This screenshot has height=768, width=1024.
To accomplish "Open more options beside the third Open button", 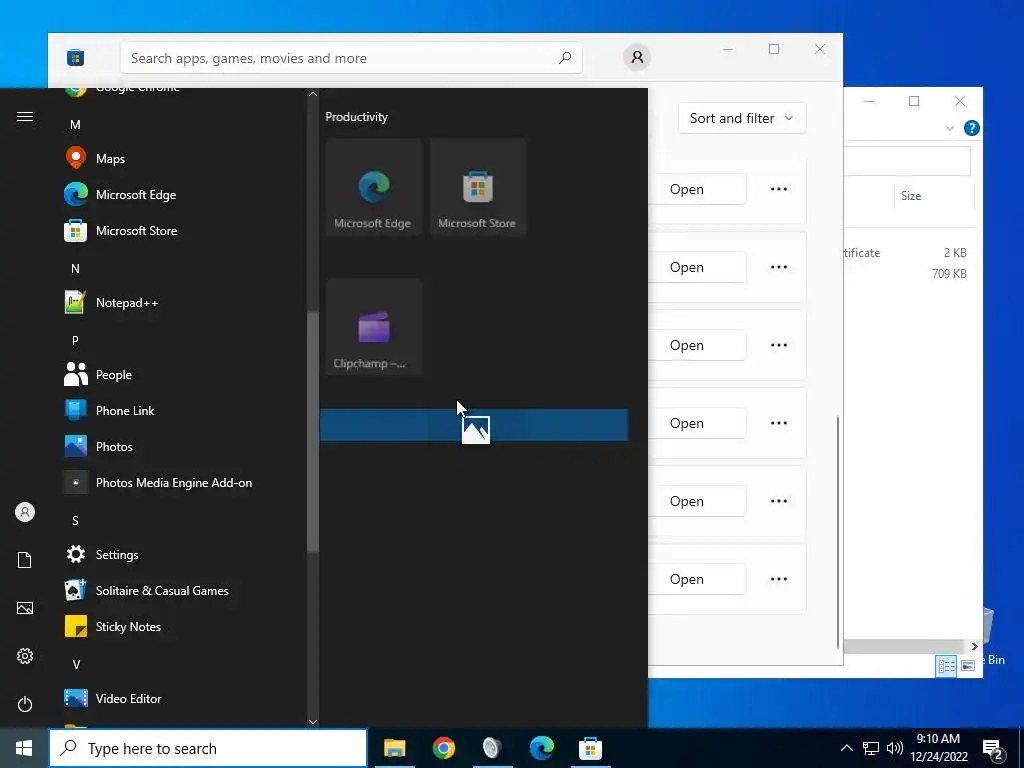I will tap(778, 345).
